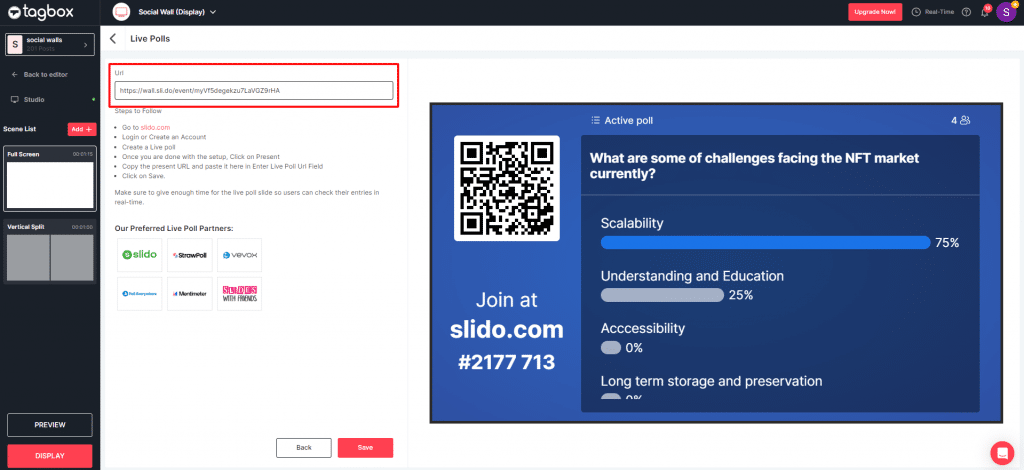The image size is (1024, 470).
Task: Select the Full Screen scene thumbnail
Action: (50, 184)
